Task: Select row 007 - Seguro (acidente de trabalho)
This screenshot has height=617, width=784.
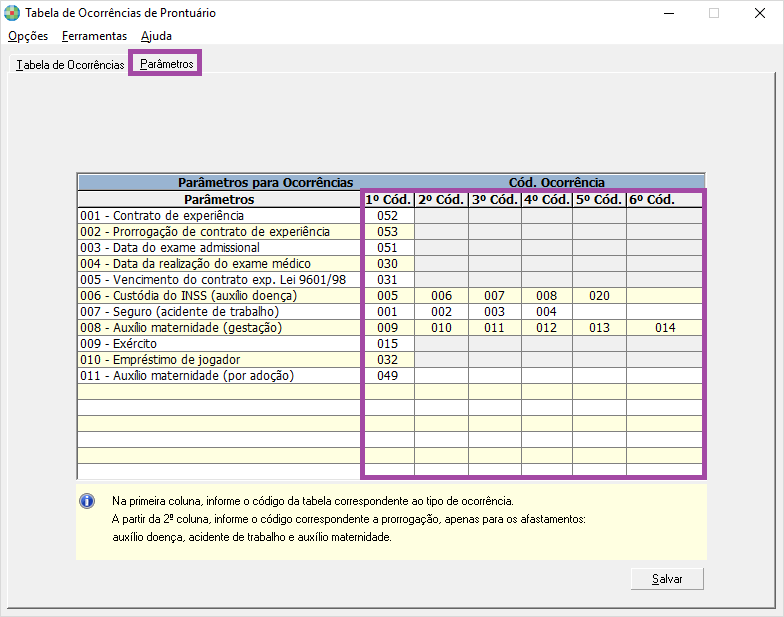Action: (219, 312)
